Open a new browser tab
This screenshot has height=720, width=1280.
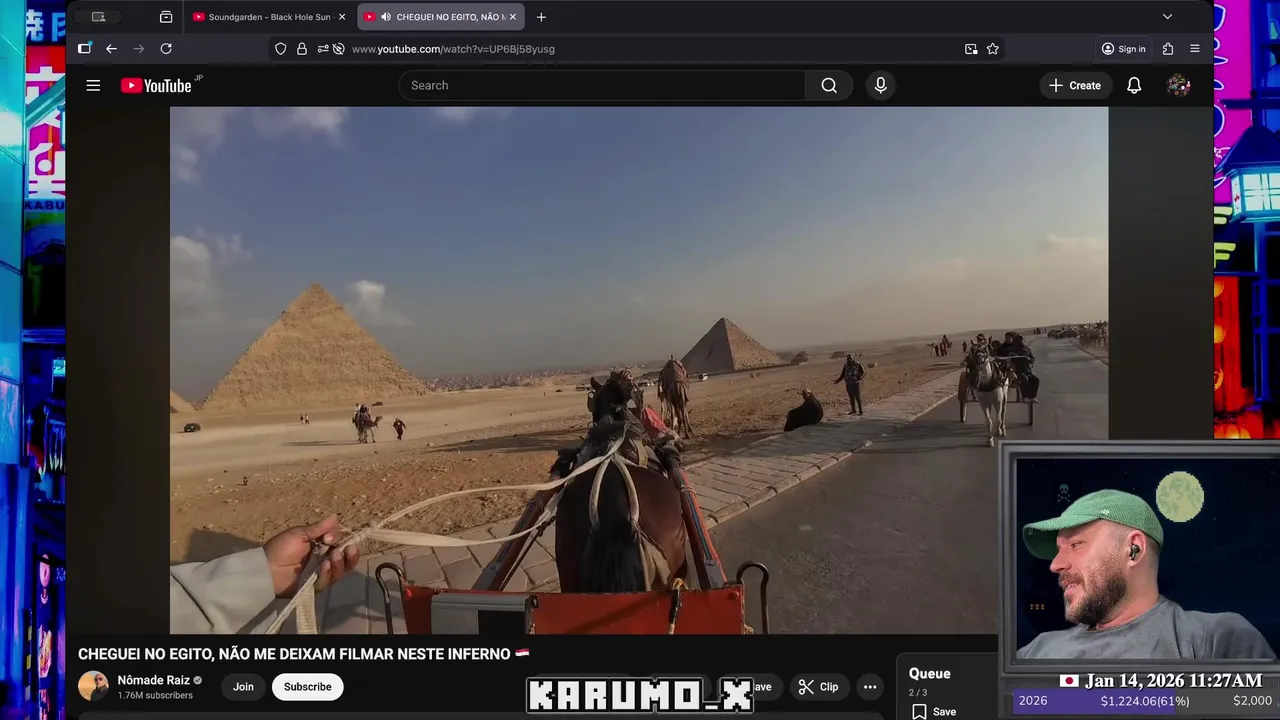click(541, 17)
